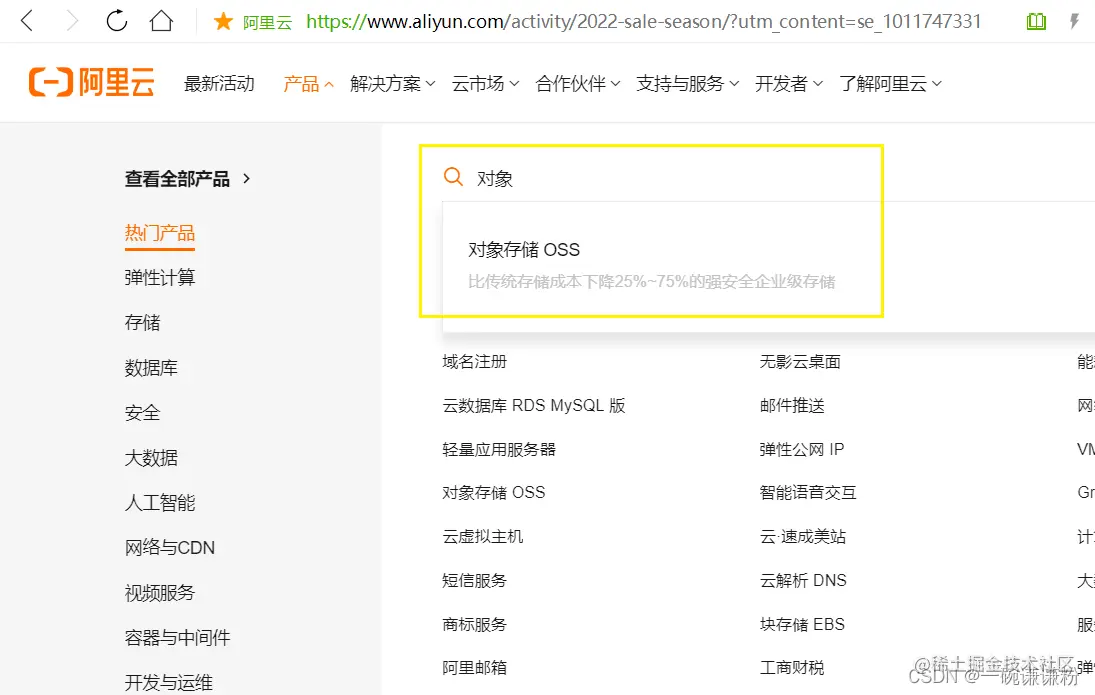Click the bookmark star icon
This screenshot has width=1095, height=695.
tap(223, 21)
